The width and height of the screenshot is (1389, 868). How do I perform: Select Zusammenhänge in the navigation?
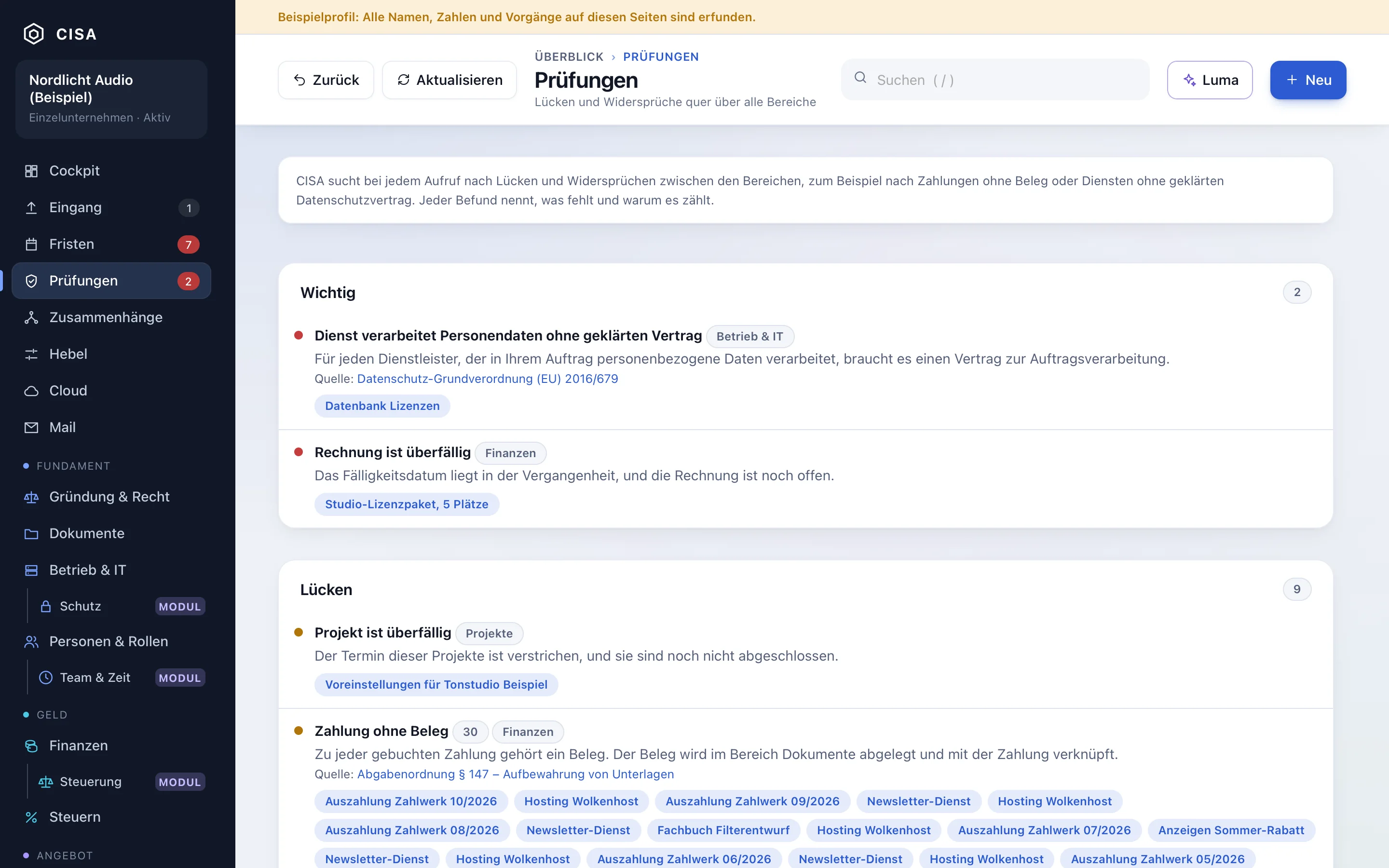point(111,317)
